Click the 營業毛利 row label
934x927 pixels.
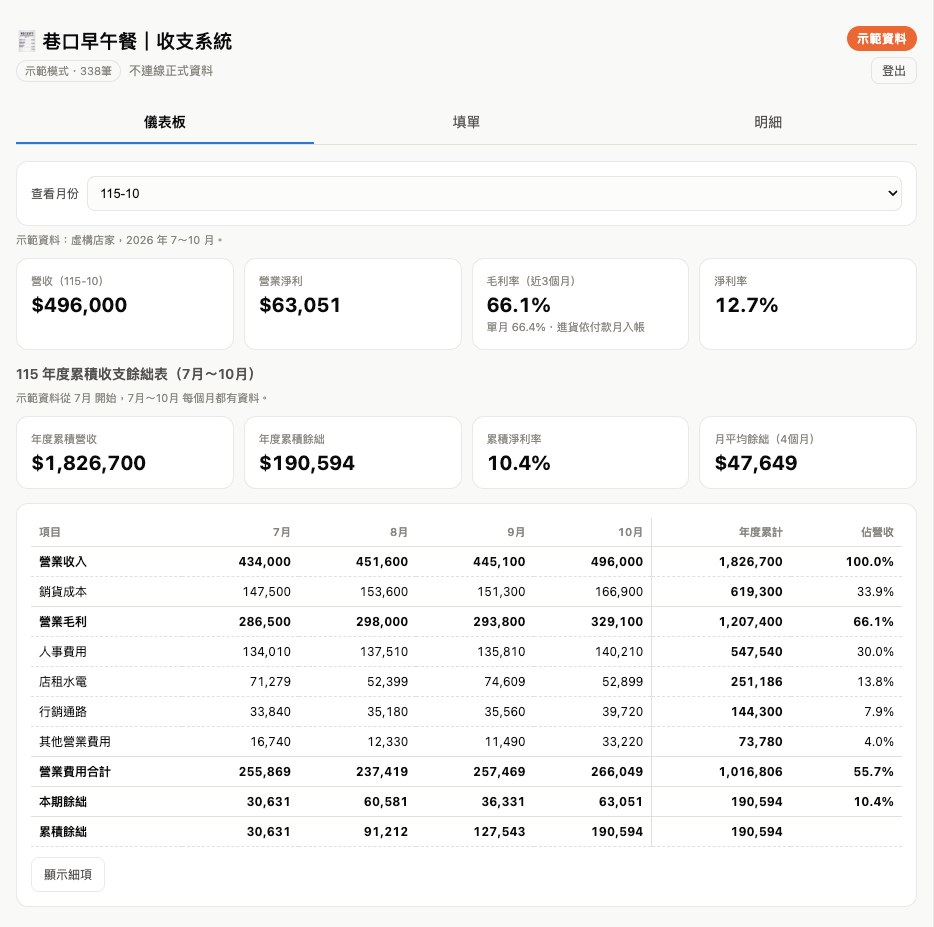coord(63,621)
